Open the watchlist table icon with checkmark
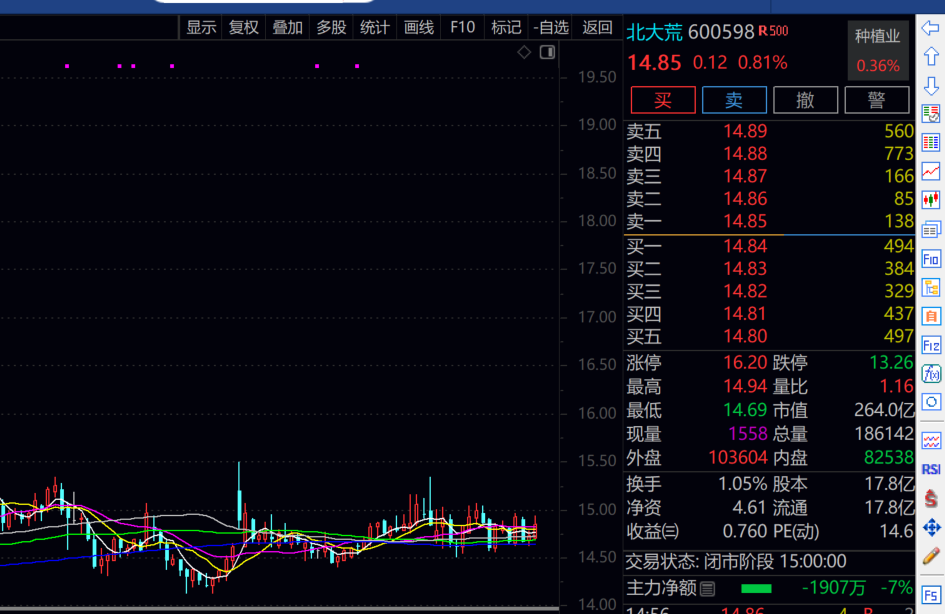Image resolution: width=945 pixels, height=614 pixels. [931, 113]
